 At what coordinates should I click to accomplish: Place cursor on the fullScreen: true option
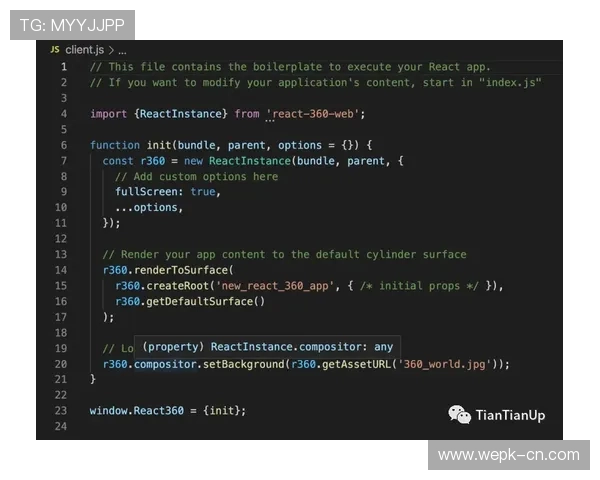[166, 192]
